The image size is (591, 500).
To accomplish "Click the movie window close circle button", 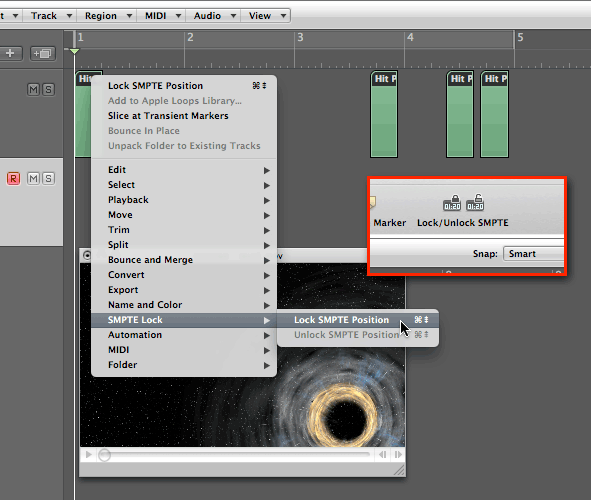I will pos(87,255).
